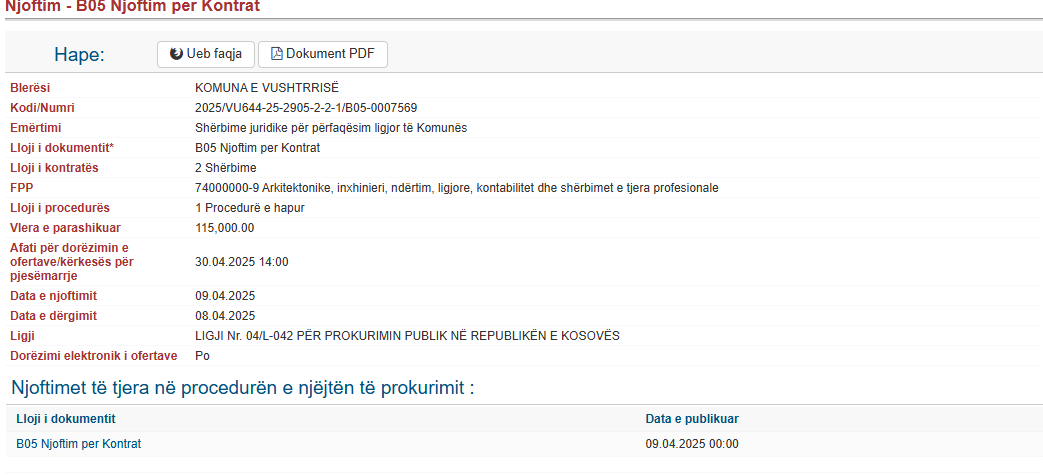The image size is (1043, 475).
Task: Select the Data e dërgimit value 08.04.2025
Action: click(x=225, y=315)
